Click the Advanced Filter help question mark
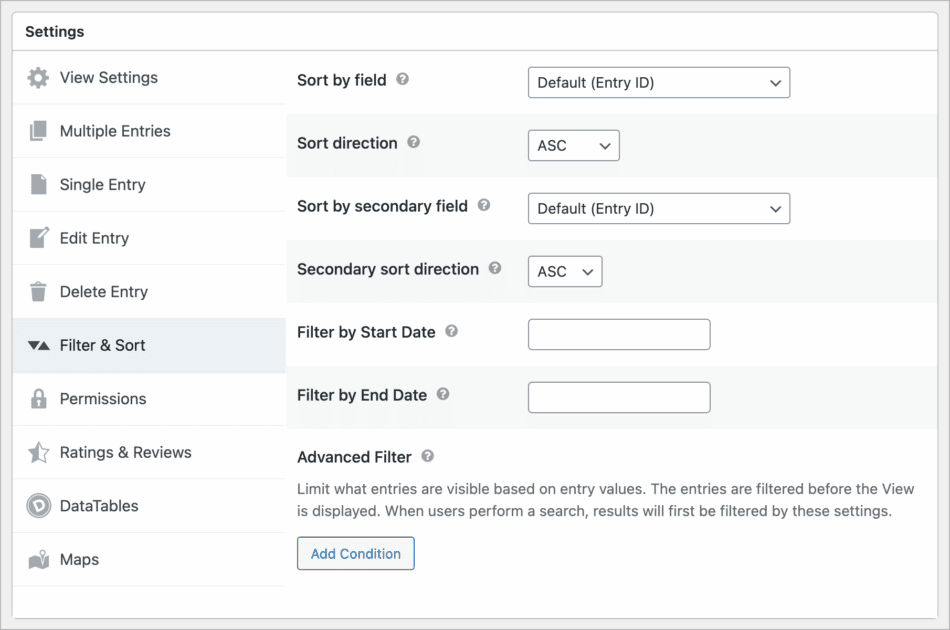 pos(427,456)
